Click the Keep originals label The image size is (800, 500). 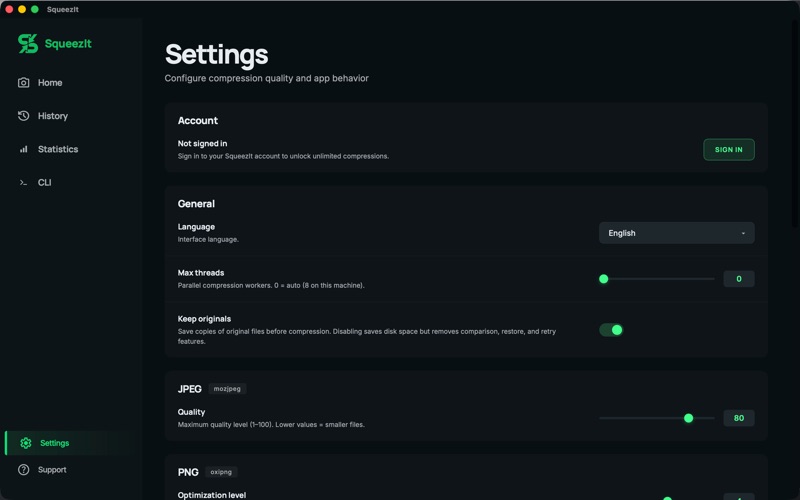coord(204,319)
